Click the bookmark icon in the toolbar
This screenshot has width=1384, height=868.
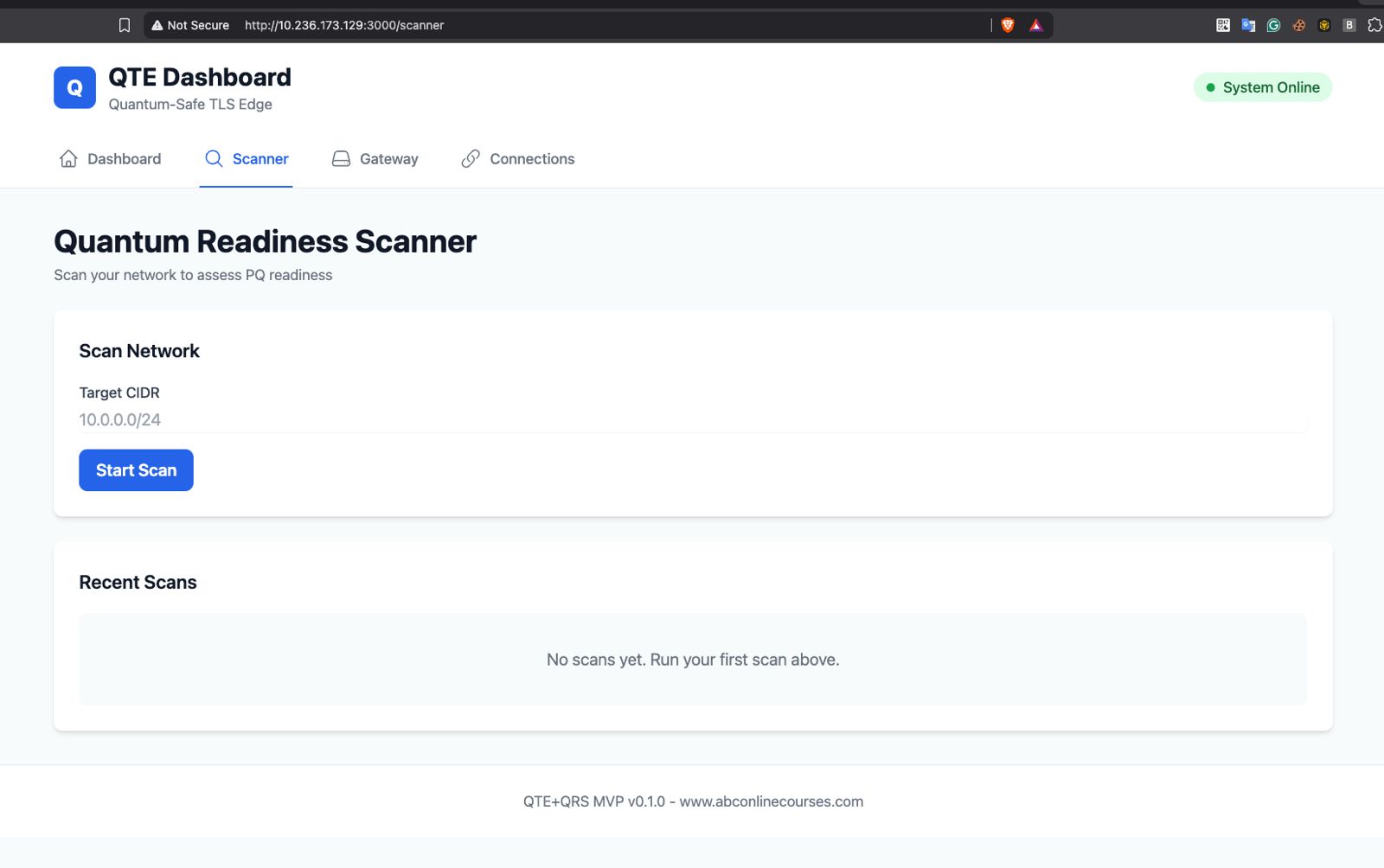coord(124,24)
